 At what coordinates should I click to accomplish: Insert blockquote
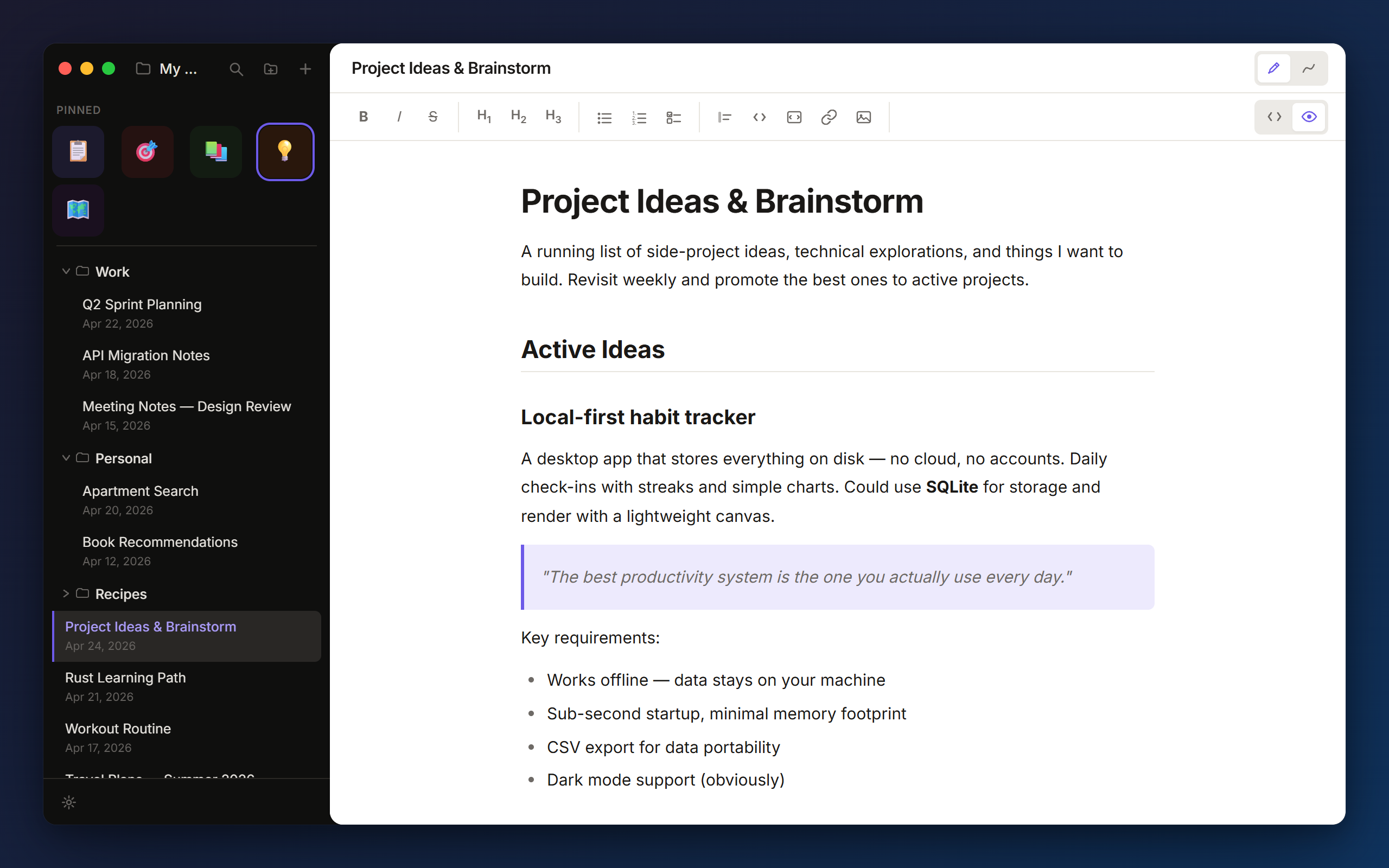pyautogui.click(x=724, y=117)
